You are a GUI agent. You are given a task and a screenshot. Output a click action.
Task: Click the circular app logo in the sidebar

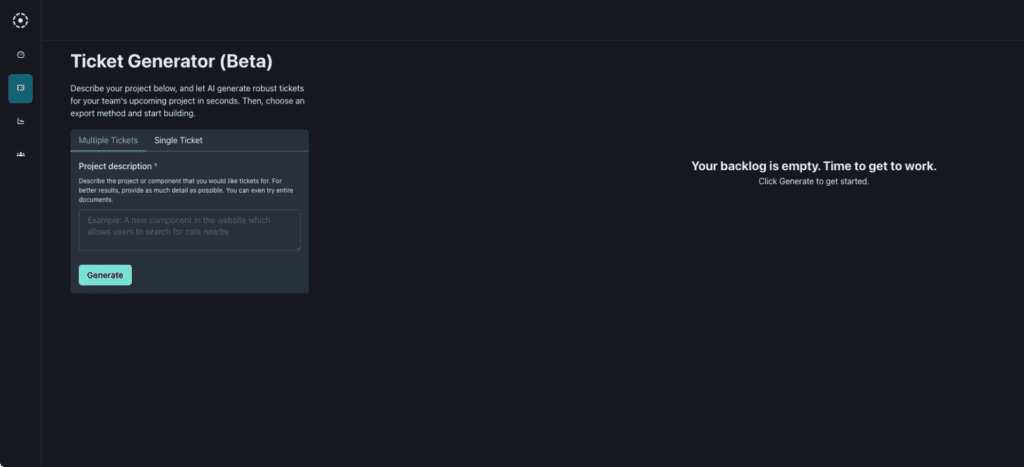pyautogui.click(x=20, y=20)
